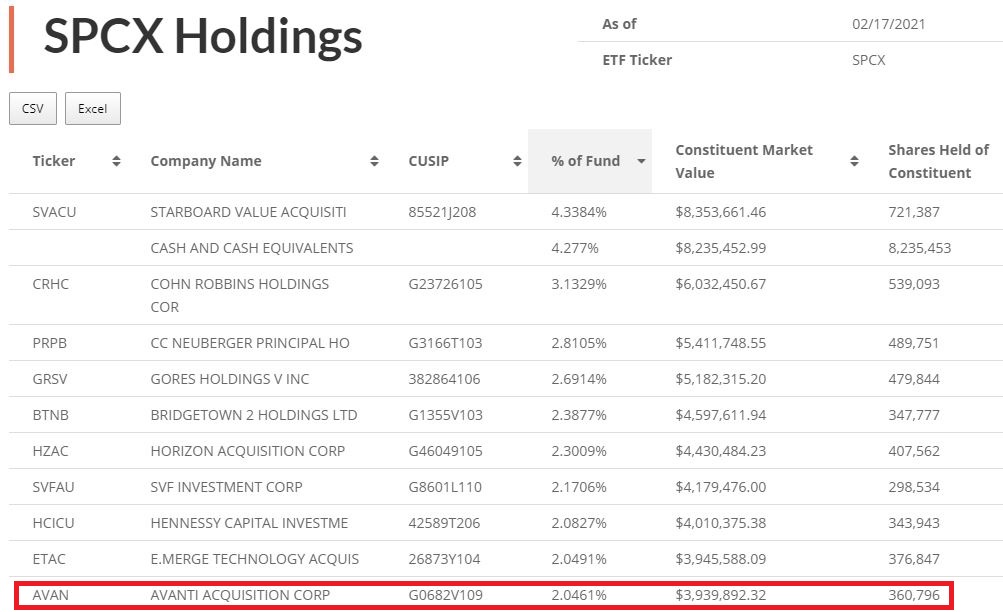
Task: Click the ETF Ticker value SPCX
Action: click(x=869, y=60)
